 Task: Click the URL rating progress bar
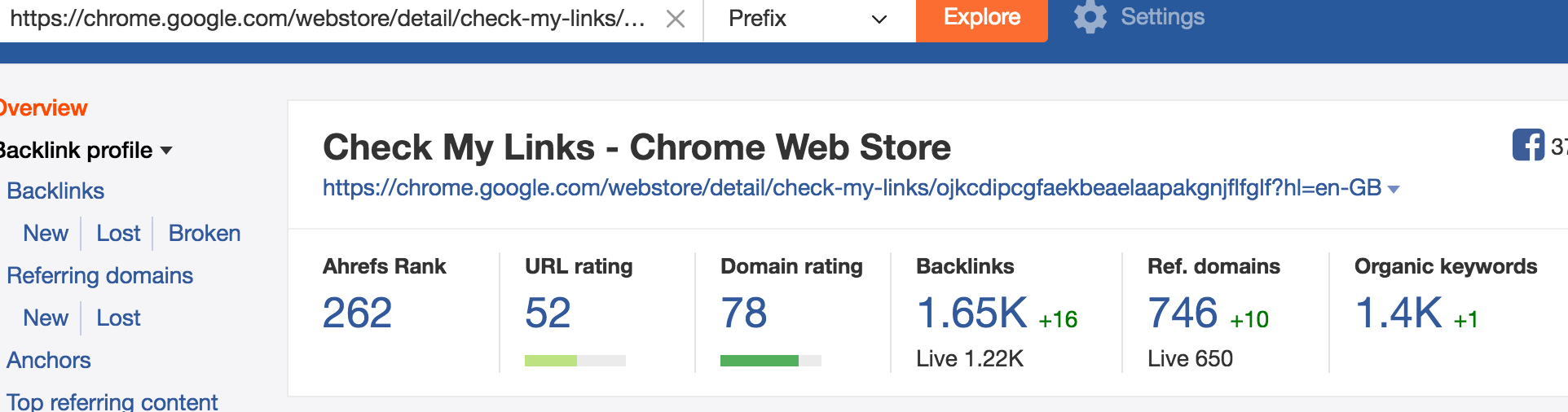click(x=575, y=361)
